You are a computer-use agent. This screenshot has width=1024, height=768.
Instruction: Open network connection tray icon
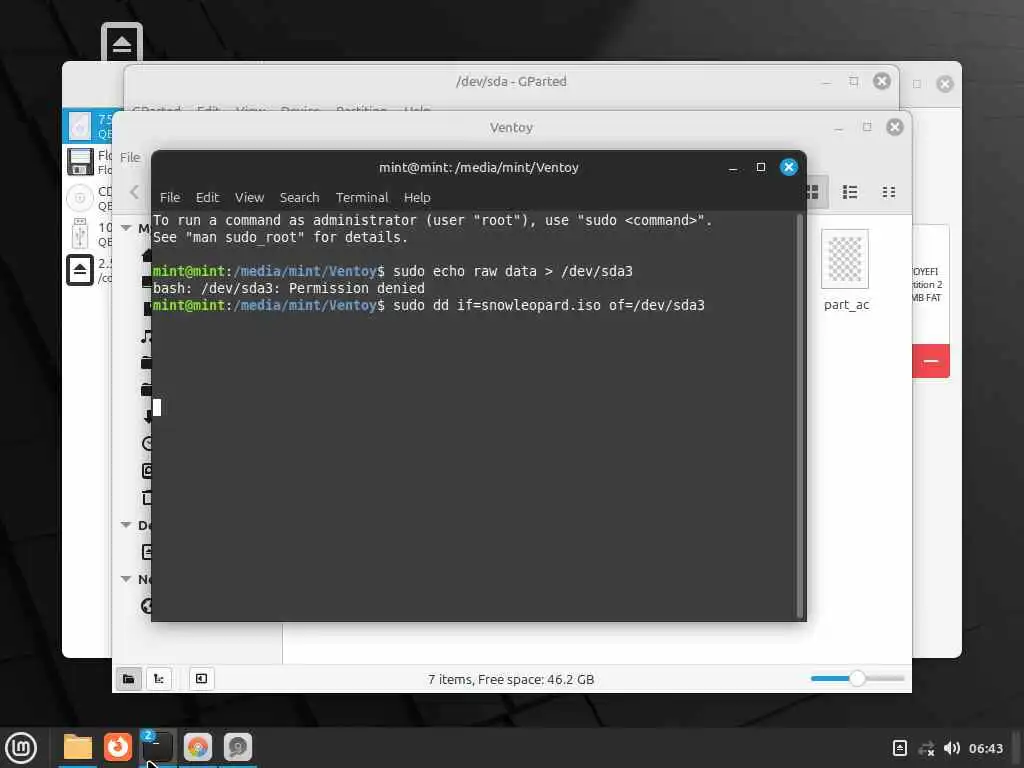(926, 748)
